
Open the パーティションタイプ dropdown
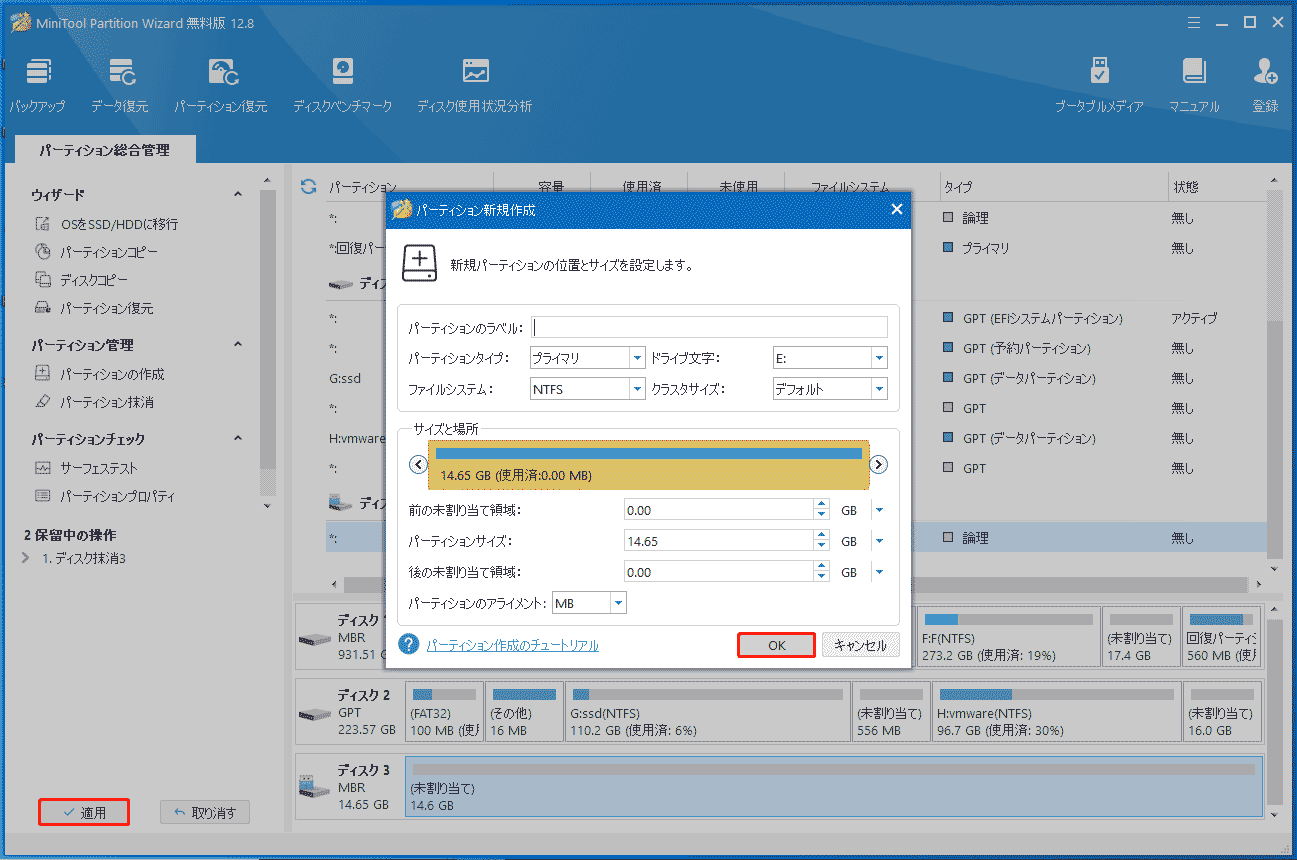pos(637,358)
